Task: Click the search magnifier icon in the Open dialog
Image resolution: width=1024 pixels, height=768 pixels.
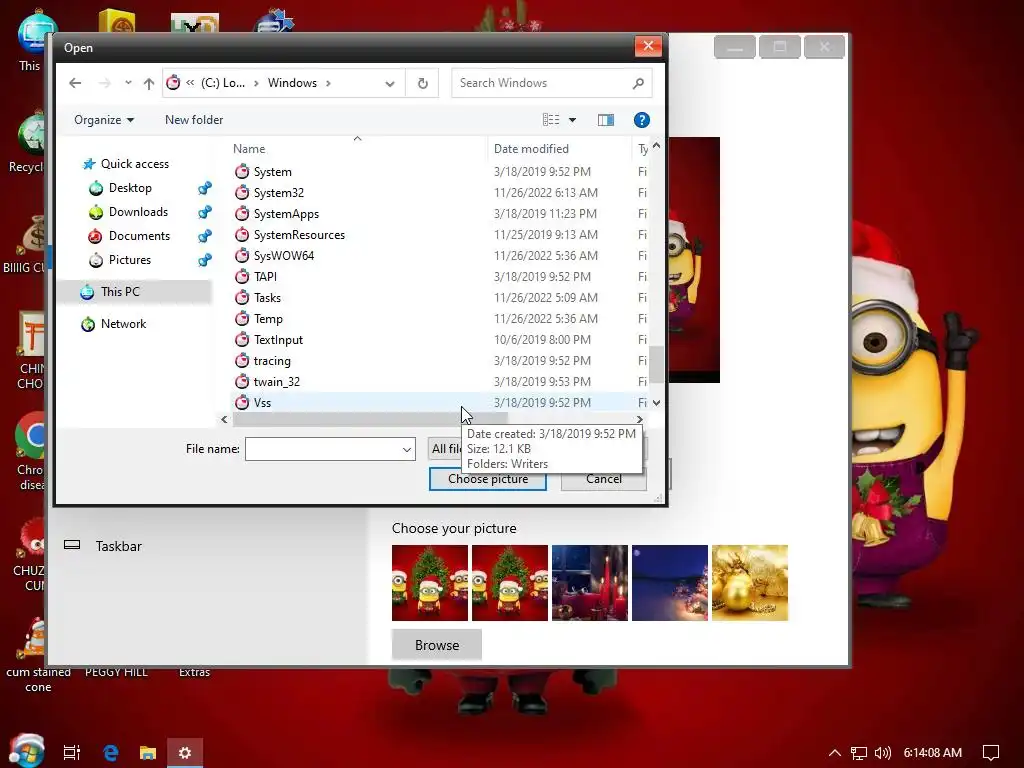Action: (x=638, y=83)
